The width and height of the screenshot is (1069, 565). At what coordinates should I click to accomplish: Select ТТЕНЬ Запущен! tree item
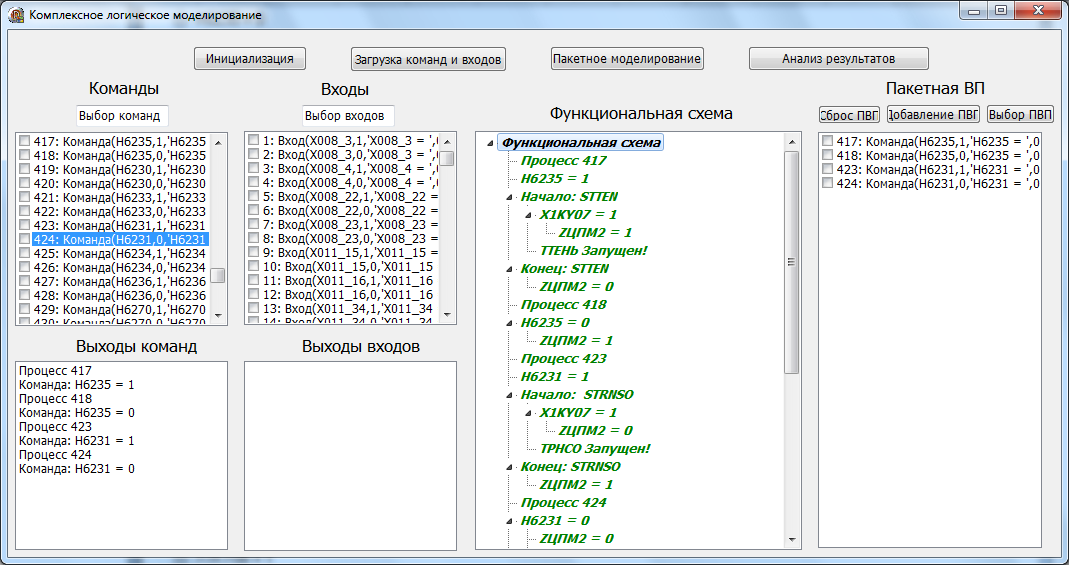point(593,251)
